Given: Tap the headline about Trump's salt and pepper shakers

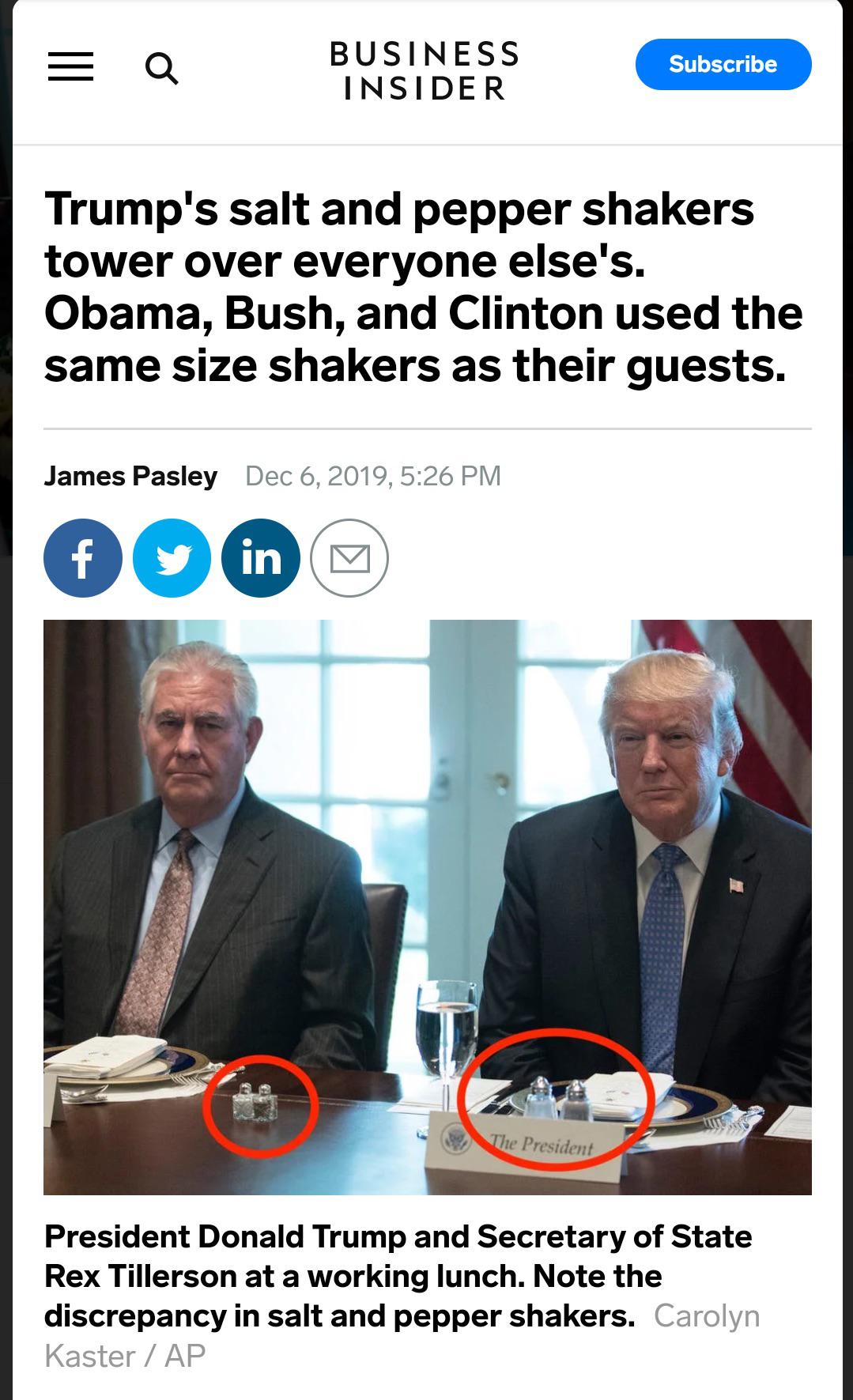Looking at the screenshot, I should [x=424, y=287].
